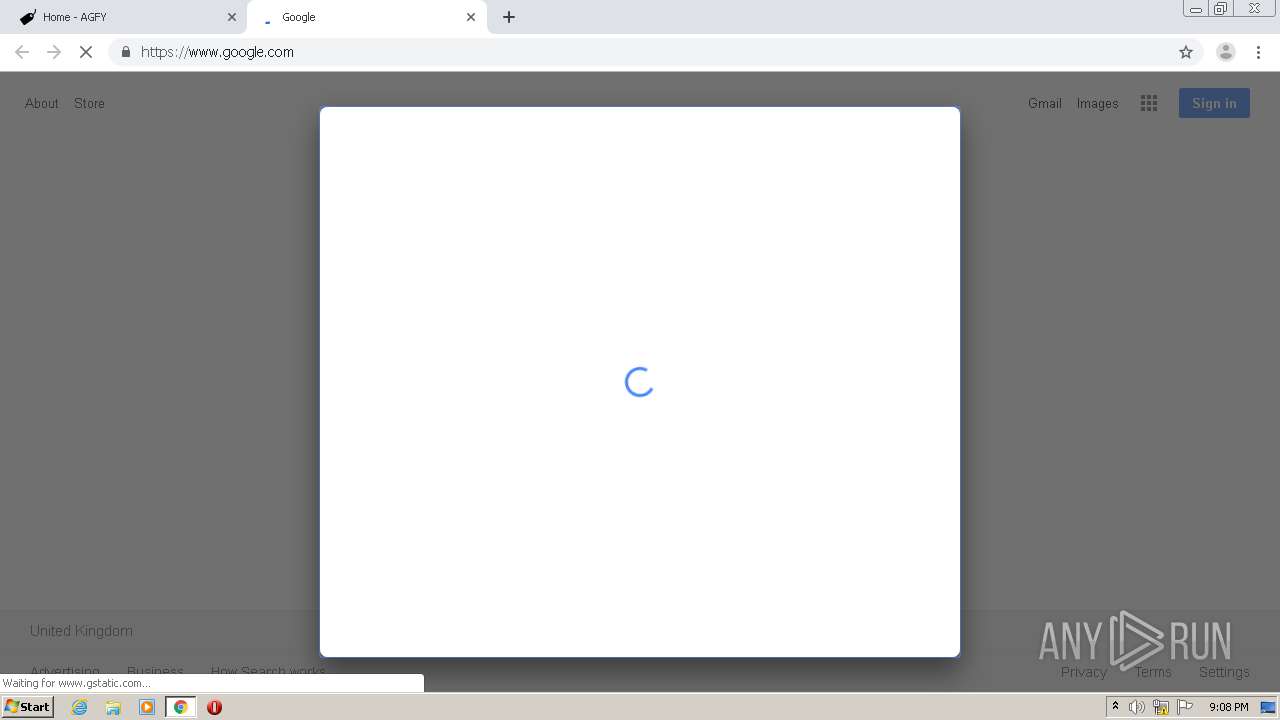
Task: Switch to the Home - AGFY tab
Action: pyautogui.click(x=125, y=17)
